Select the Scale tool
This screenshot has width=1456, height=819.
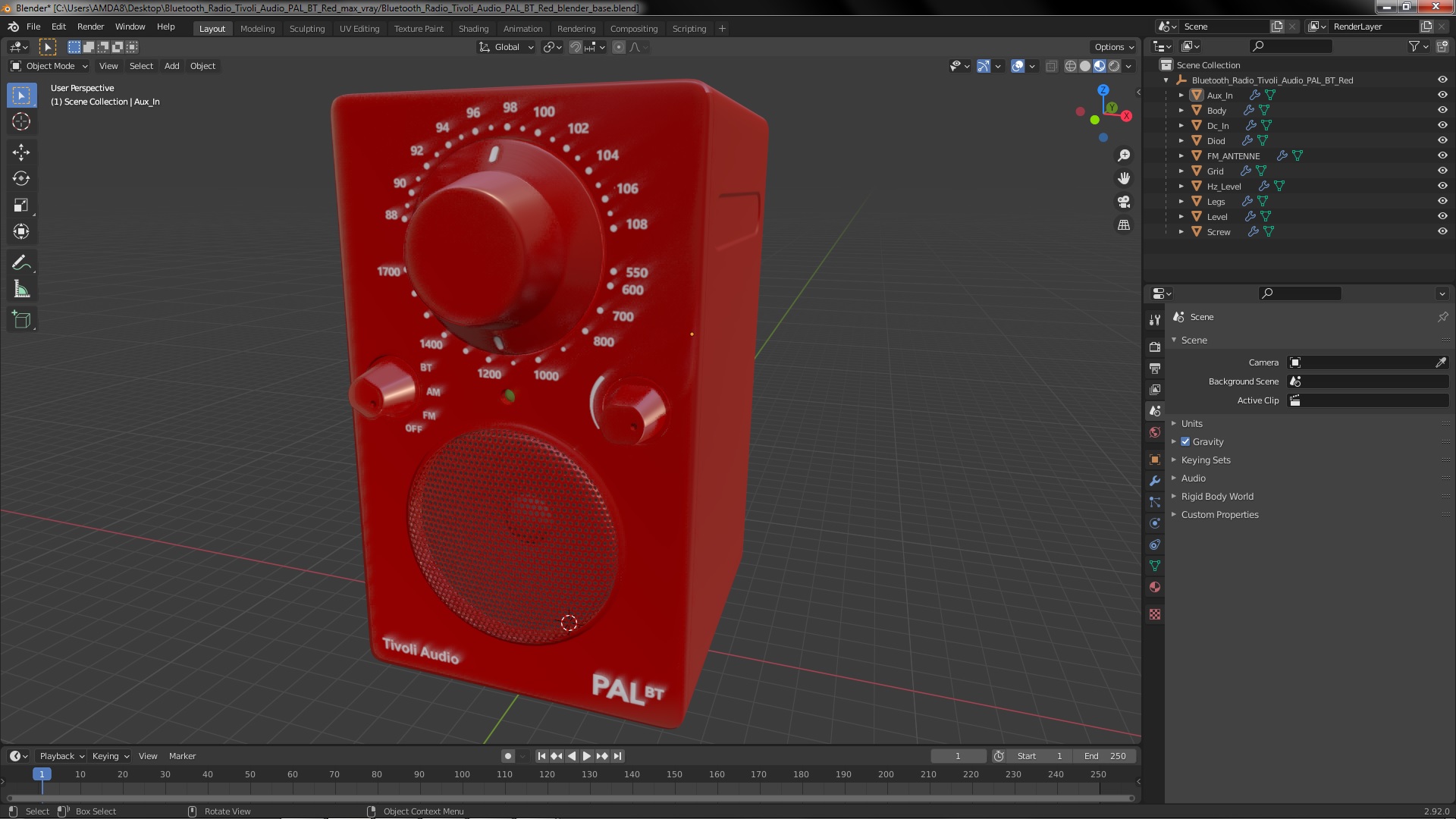(21, 206)
